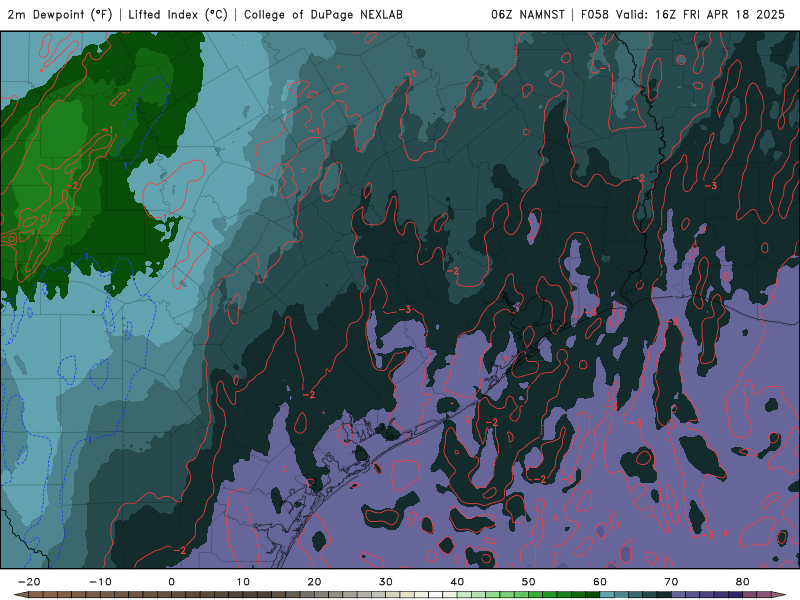Click the '70' color bar label
Image resolution: width=800 pixels, height=600 pixels.
tap(671, 582)
